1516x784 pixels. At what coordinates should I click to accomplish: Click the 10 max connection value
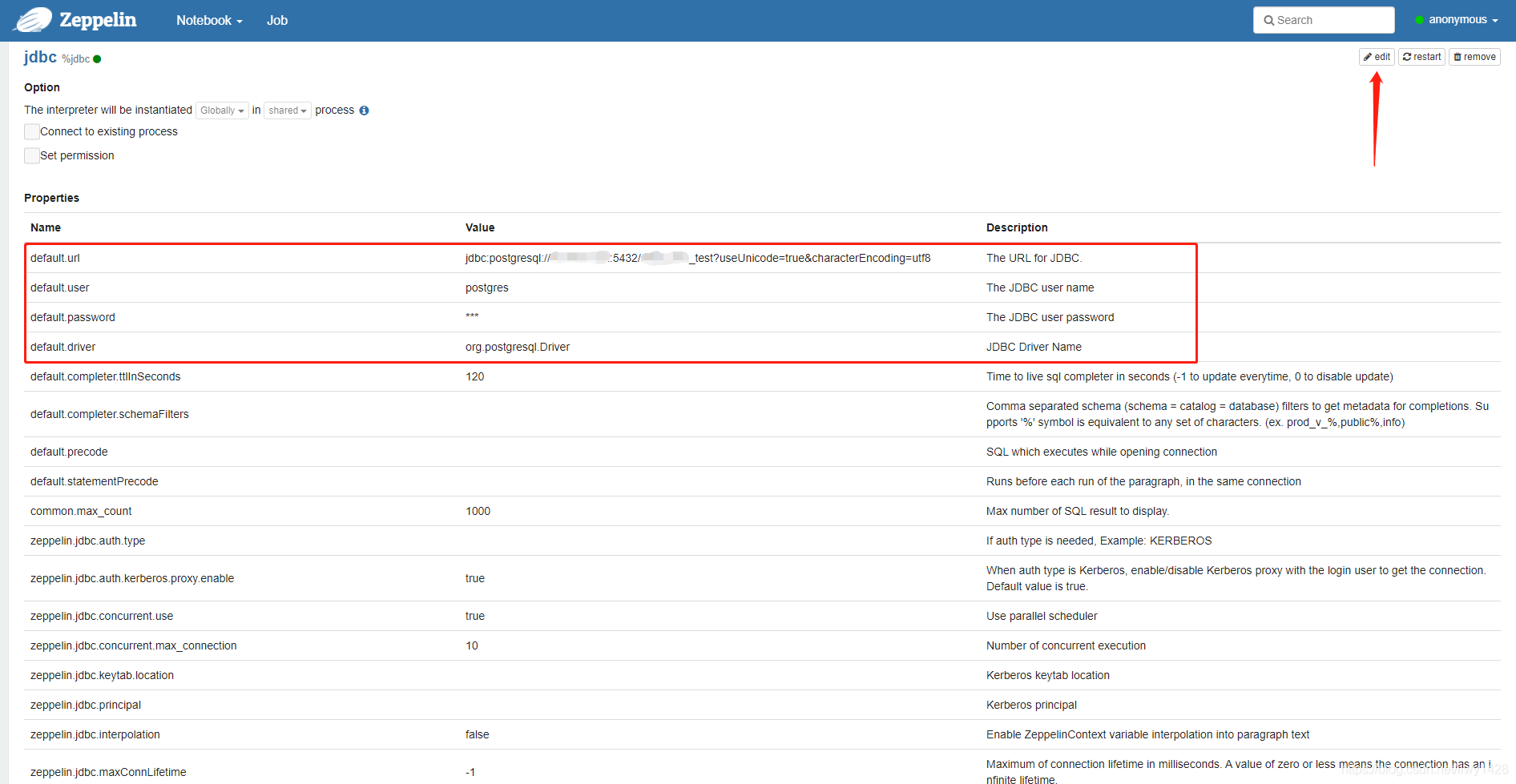coord(472,645)
